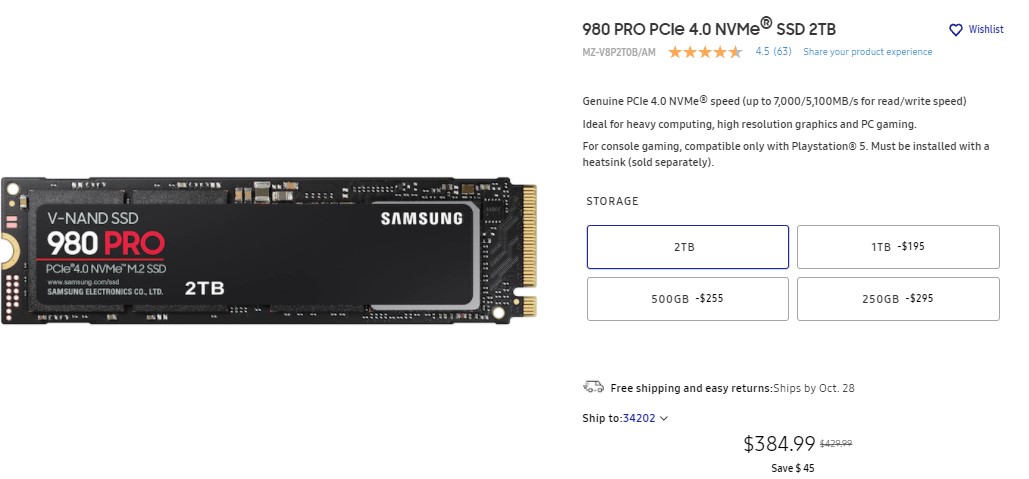Choose the 1TB storage option

[x=898, y=246]
